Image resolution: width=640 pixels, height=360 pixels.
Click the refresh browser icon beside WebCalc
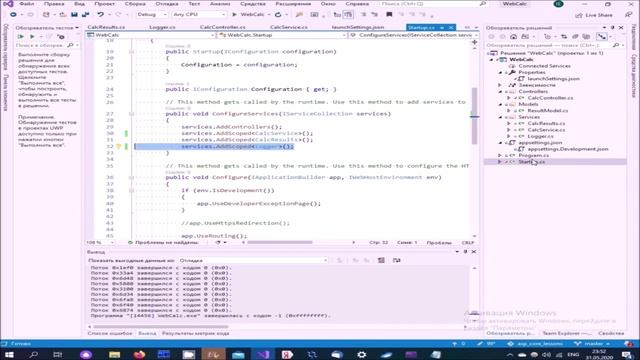tap(278, 15)
